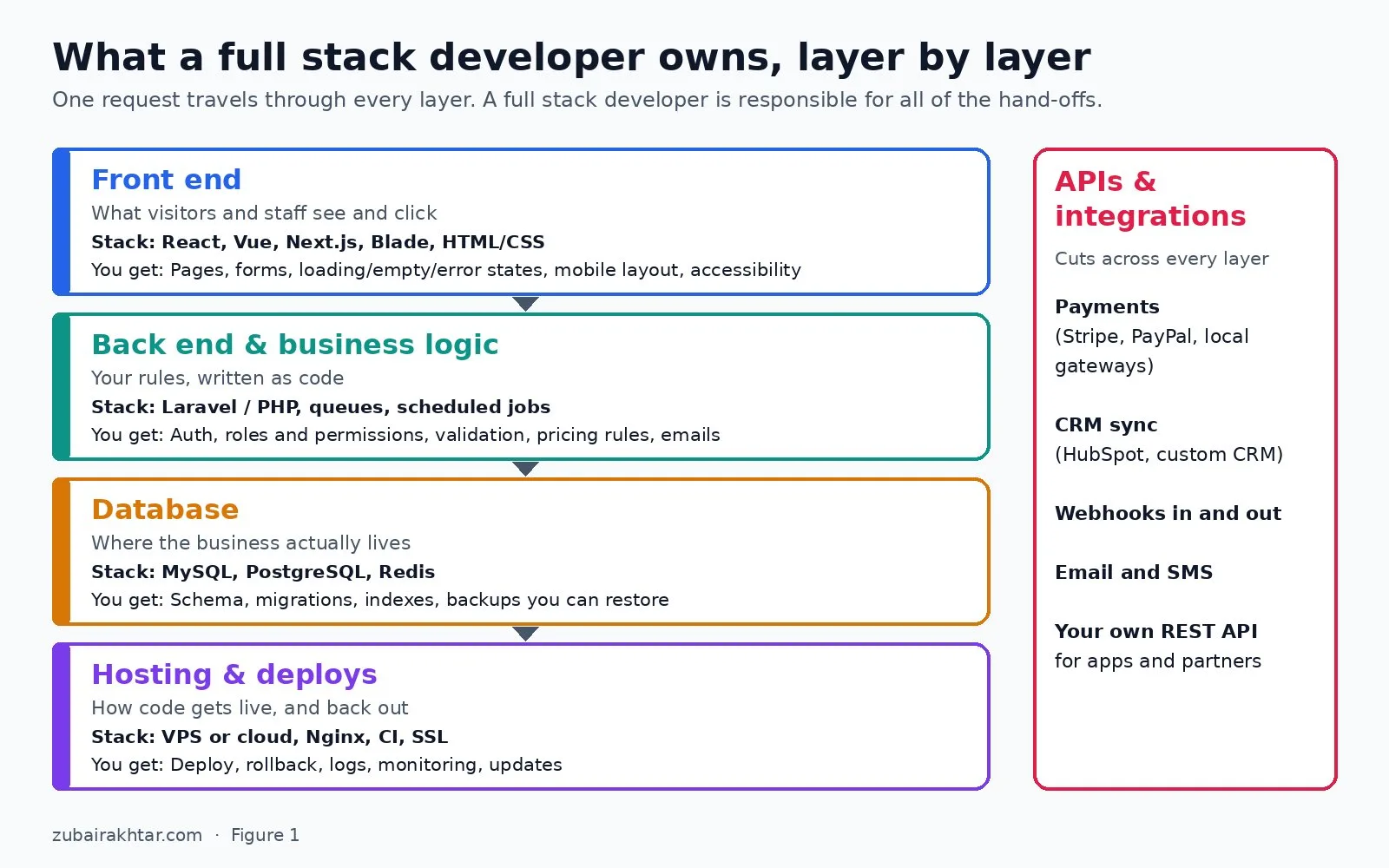Click "Where the business actually lives"
Image resolution: width=1389 pixels, height=868 pixels.
click(251, 542)
